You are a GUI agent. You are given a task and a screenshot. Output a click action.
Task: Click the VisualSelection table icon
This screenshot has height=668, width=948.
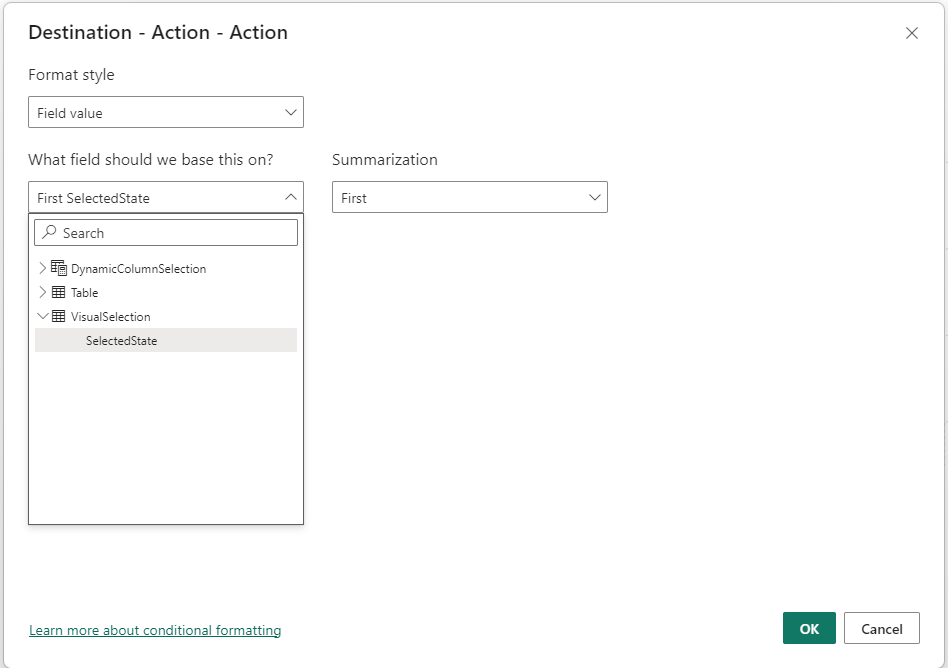[x=58, y=316]
